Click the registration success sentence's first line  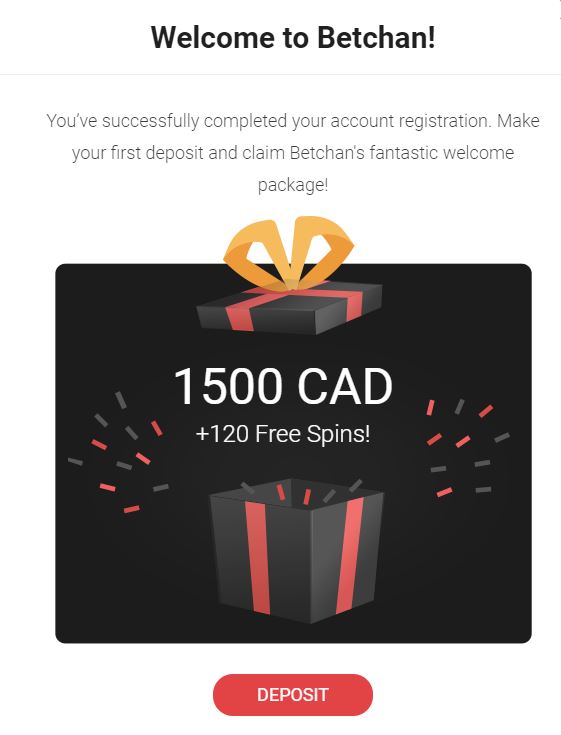[293, 121]
